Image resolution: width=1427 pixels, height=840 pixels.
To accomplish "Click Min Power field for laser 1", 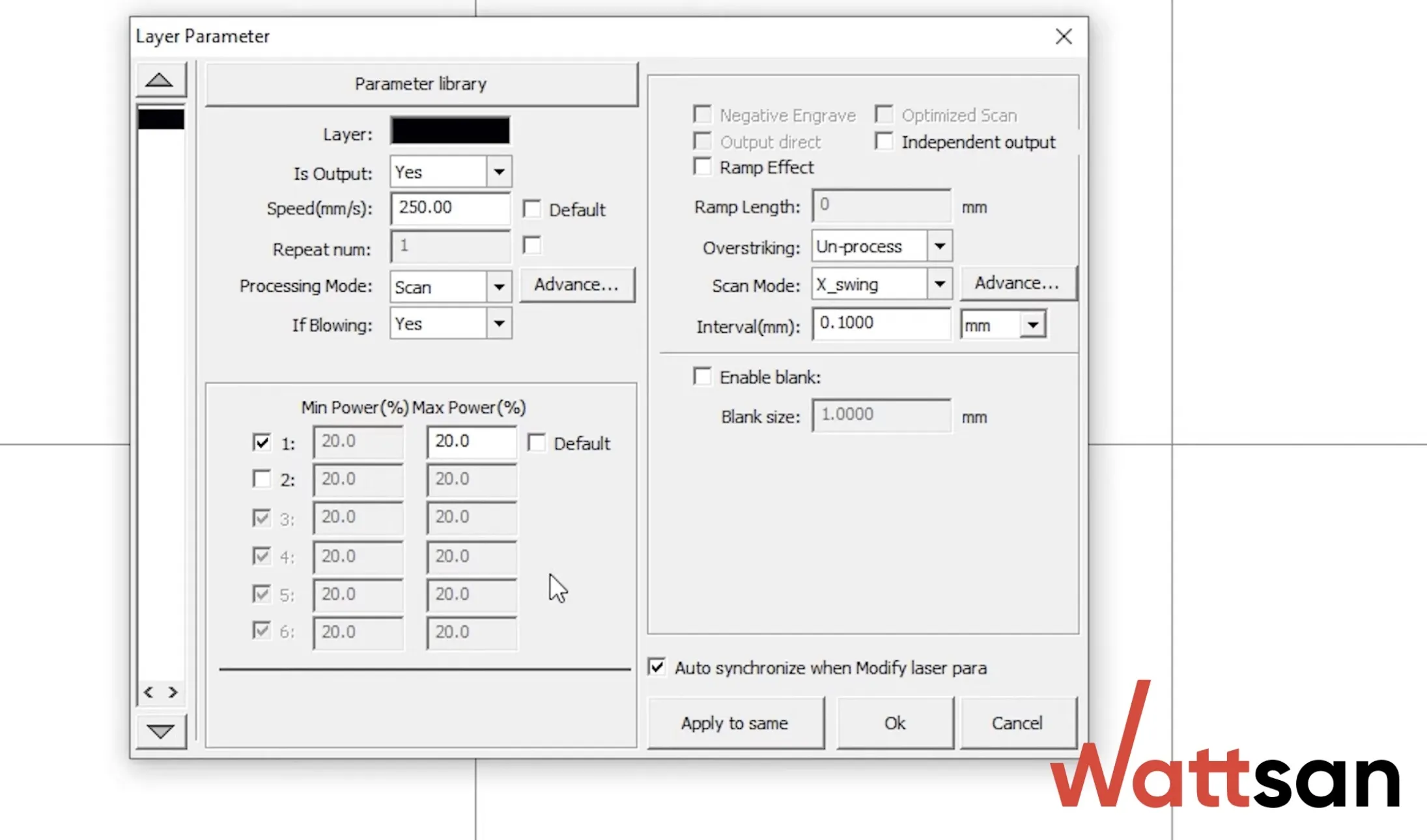I will coord(358,441).
